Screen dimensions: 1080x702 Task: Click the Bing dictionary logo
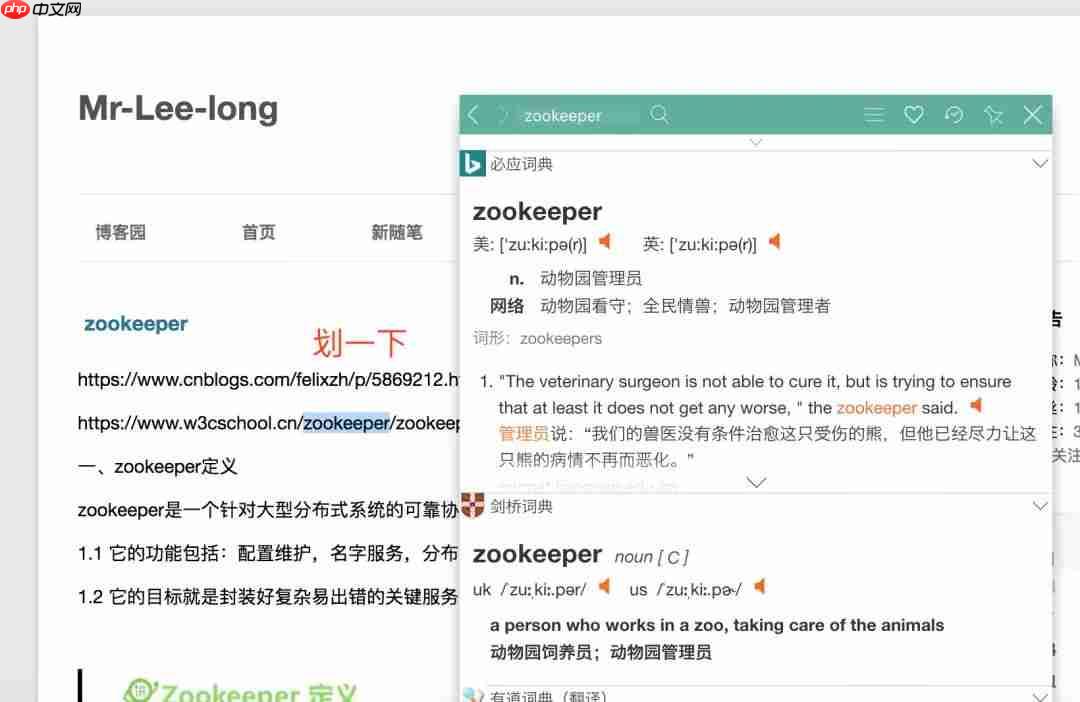point(470,163)
